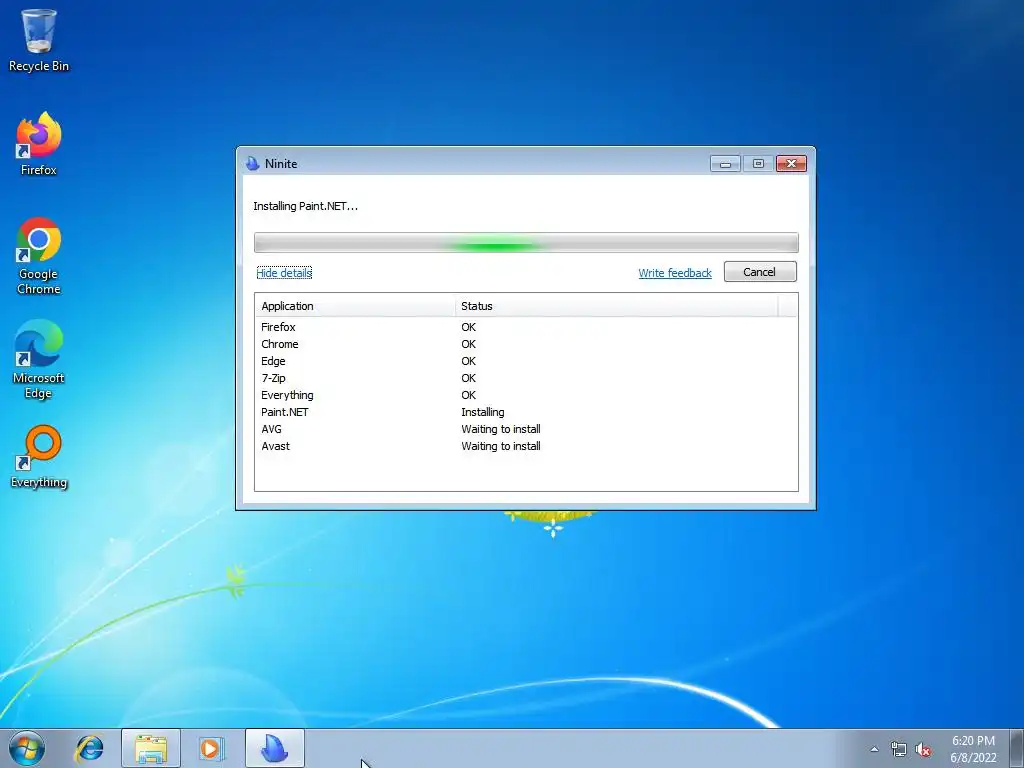
Task: Click the OK status beside Firefox
Action: coord(468,327)
